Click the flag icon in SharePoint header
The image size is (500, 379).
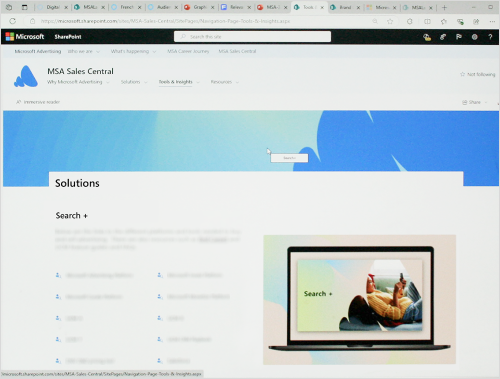tap(459, 37)
